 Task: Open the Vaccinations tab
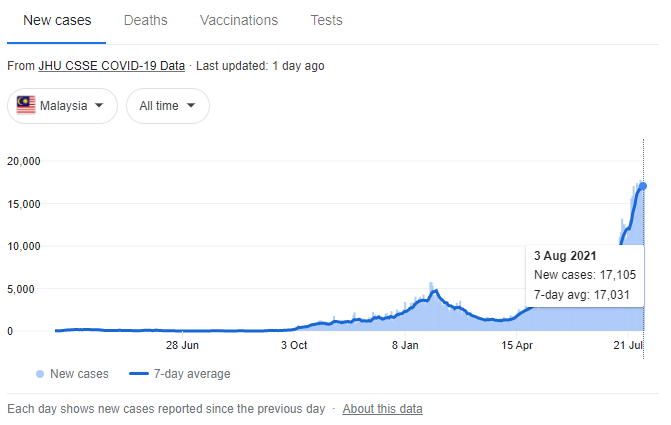[x=239, y=20]
